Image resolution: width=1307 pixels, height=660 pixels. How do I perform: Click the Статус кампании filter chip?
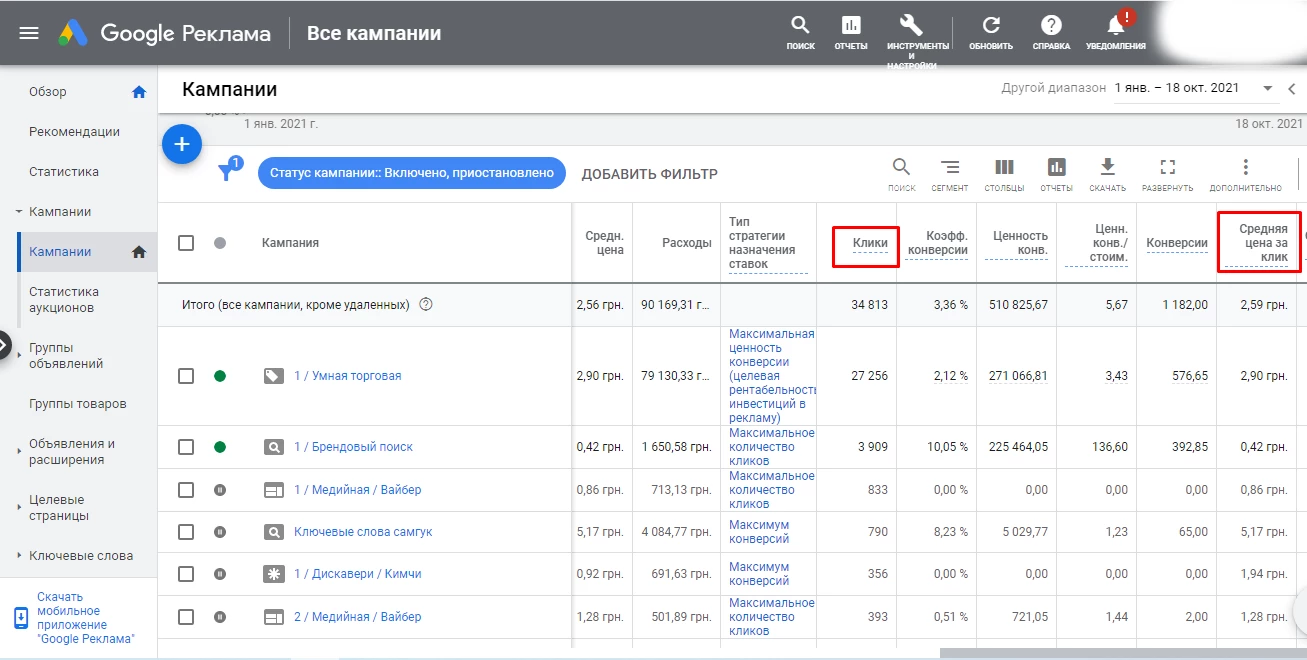click(x=412, y=173)
